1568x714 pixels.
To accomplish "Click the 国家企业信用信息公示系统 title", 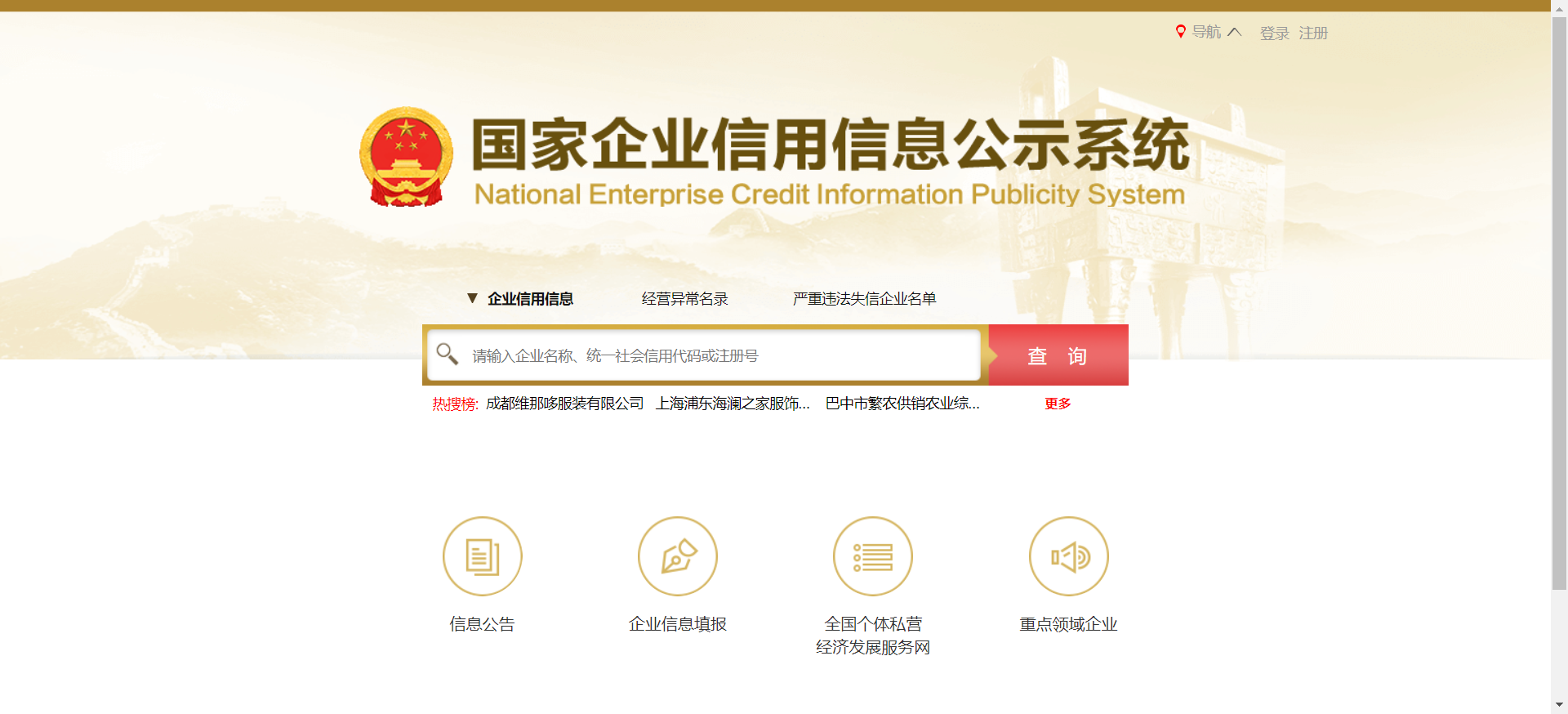I will tap(830, 145).
